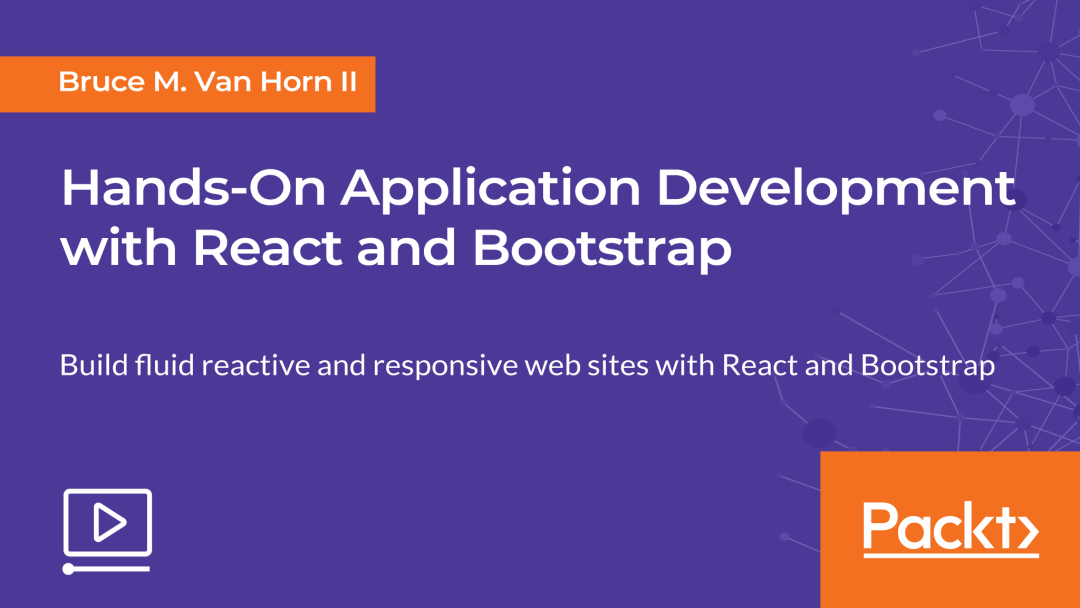1080x608 pixels.
Task: Click the Packt logo
Action: tap(951, 529)
